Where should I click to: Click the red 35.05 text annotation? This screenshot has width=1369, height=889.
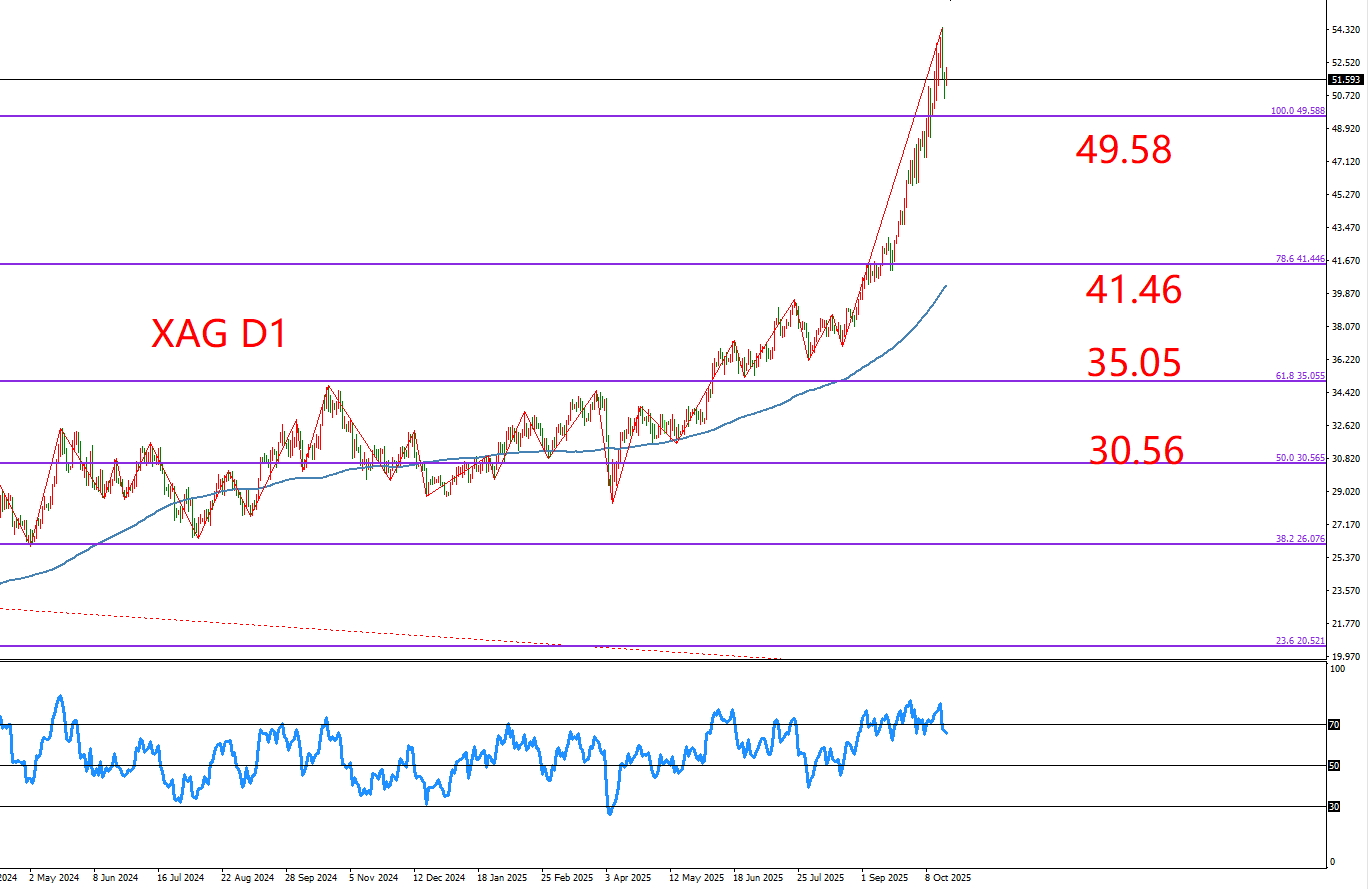tap(1133, 363)
